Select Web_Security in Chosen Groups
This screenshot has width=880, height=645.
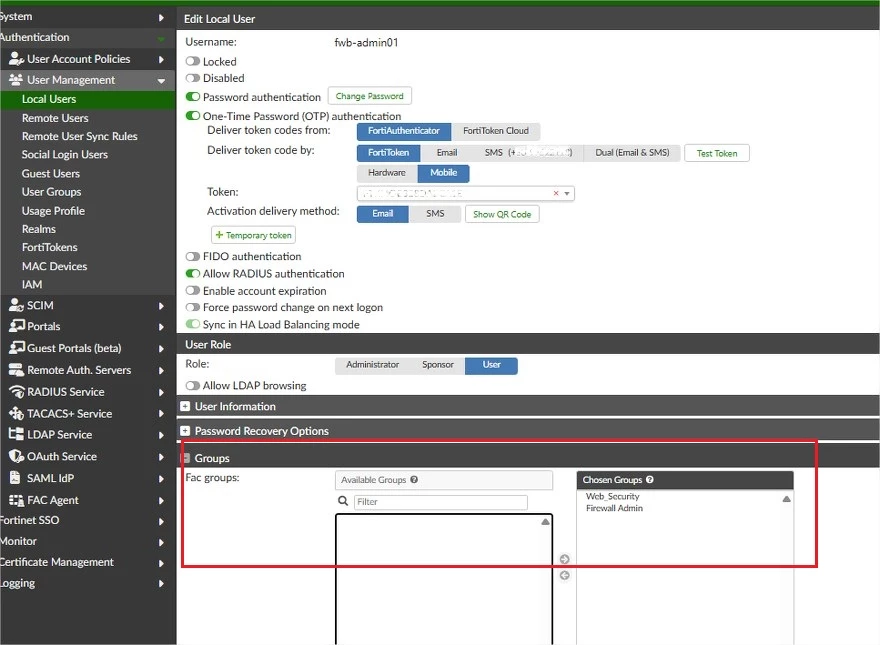click(x=612, y=496)
